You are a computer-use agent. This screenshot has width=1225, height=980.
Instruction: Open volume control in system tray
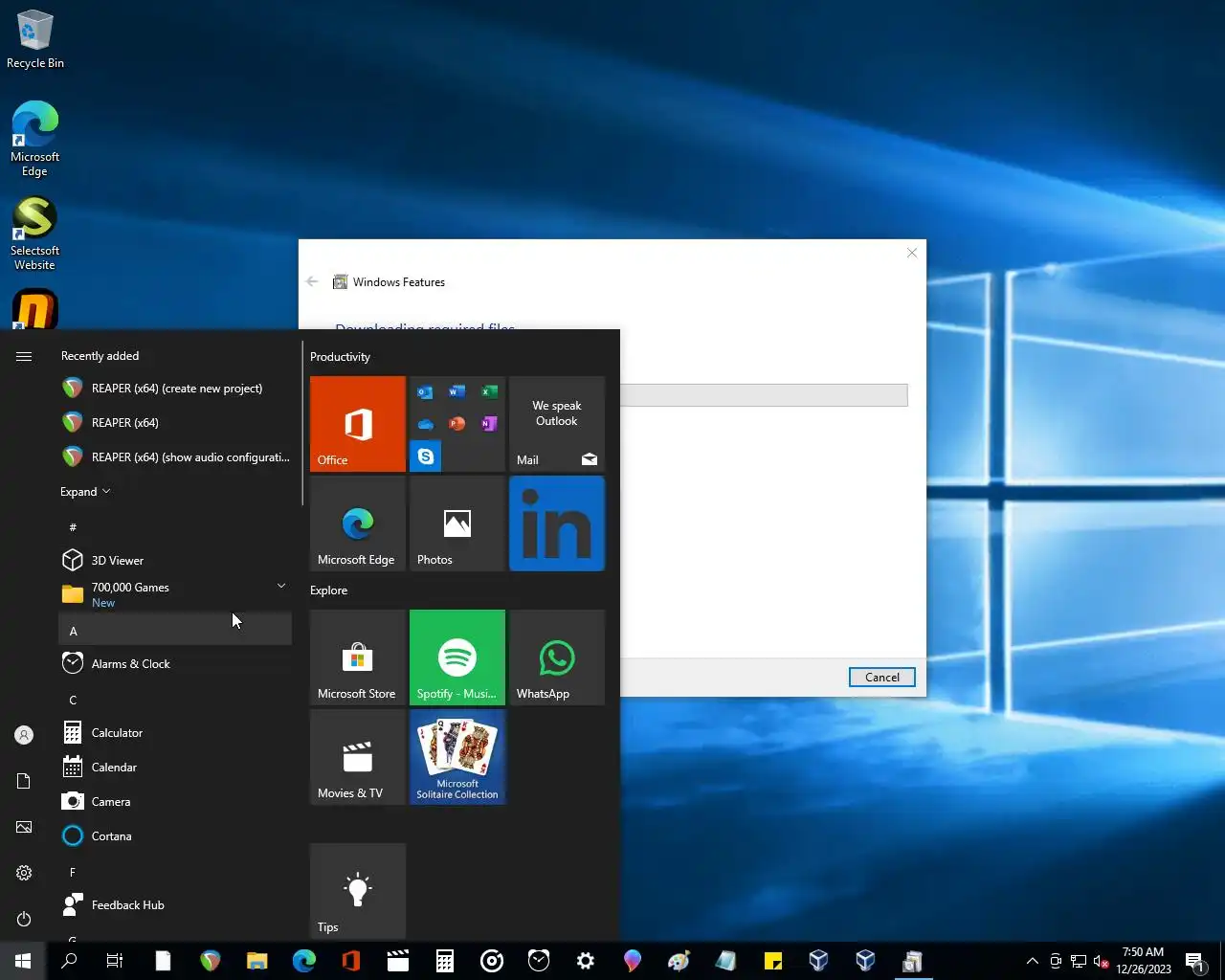tap(1102, 961)
